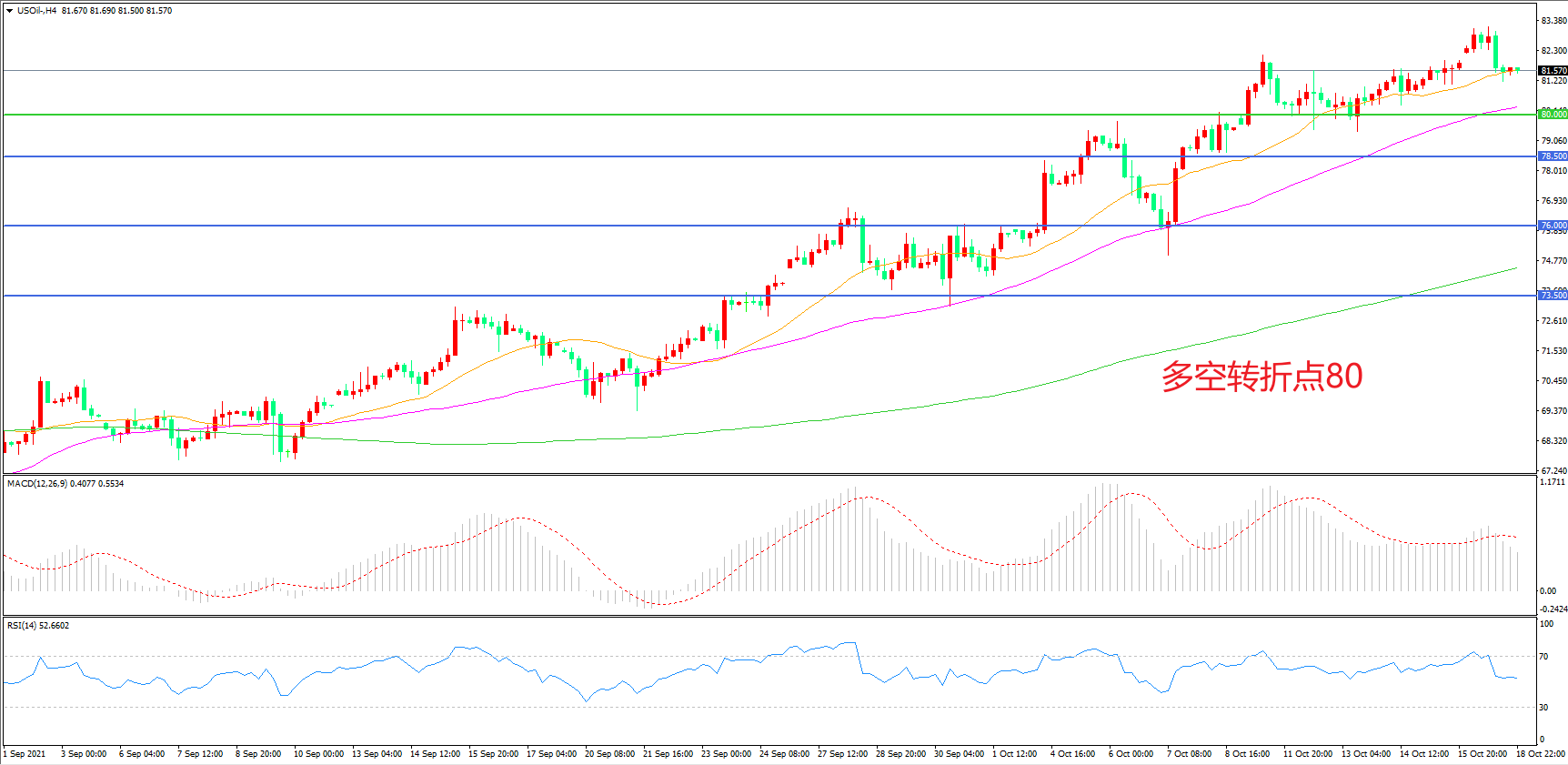Click the 83.380 price scale label
The height and width of the screenshot is (765, 1568).
coord(1553,21)
